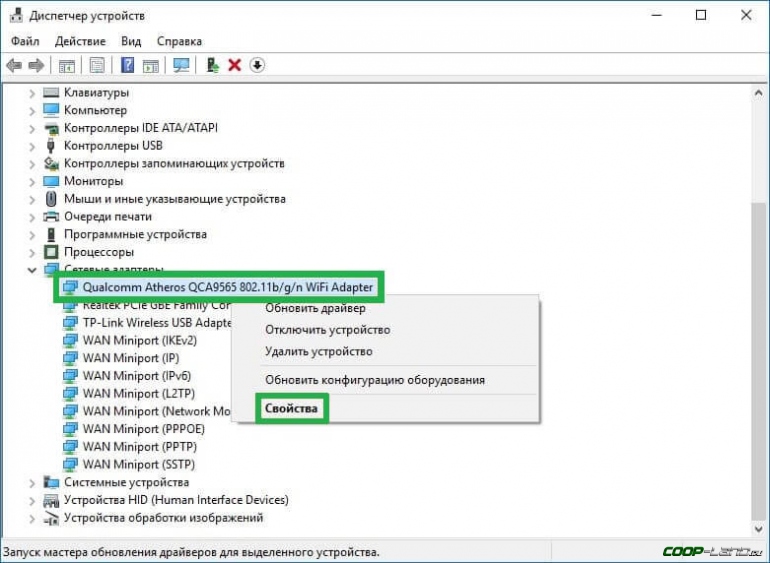Click the Клавиатуры keyboard icon
This screenshot has width=770, height=563.
tap(51, 92)
